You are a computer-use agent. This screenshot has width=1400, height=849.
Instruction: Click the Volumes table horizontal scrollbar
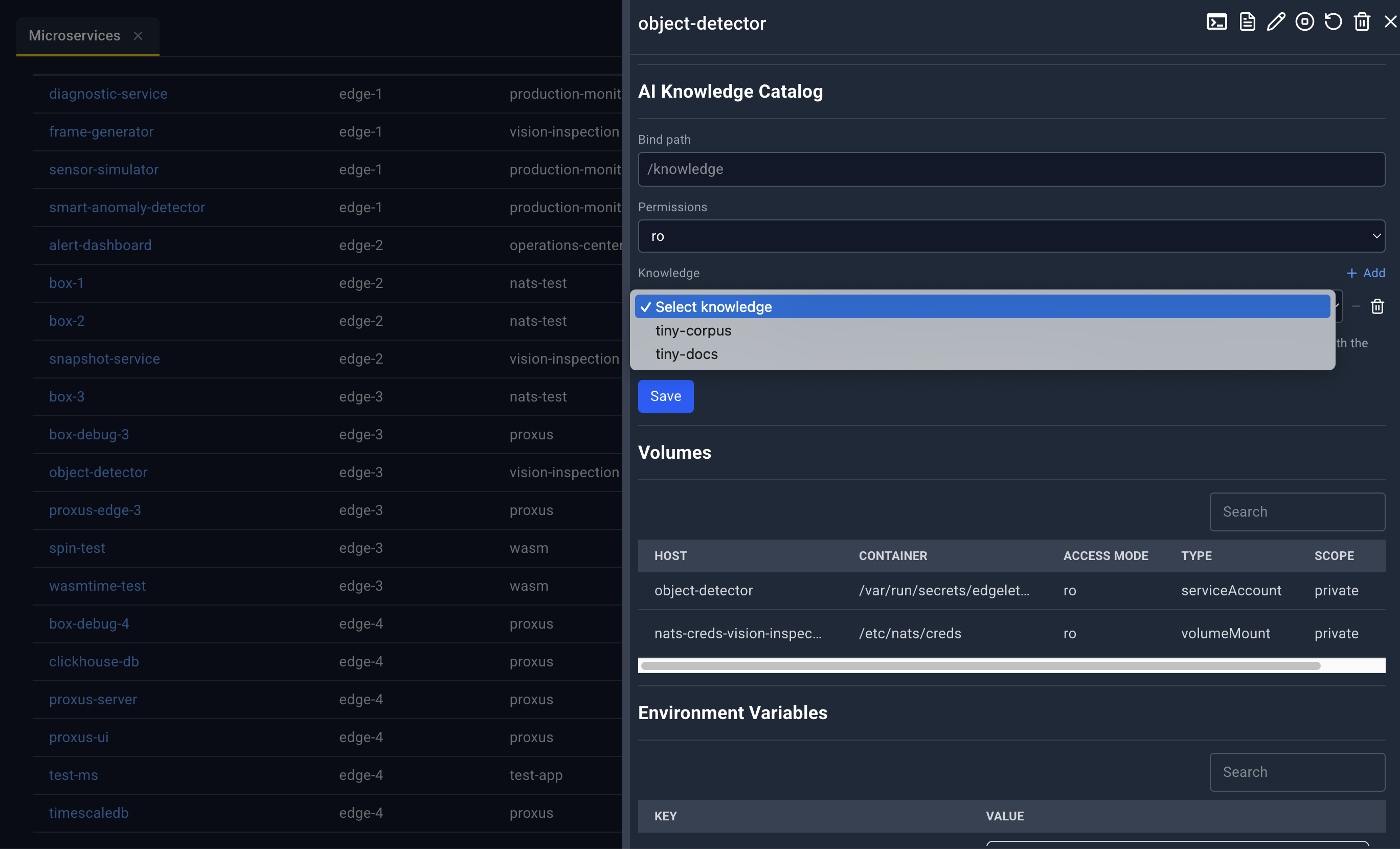point(981,665)
